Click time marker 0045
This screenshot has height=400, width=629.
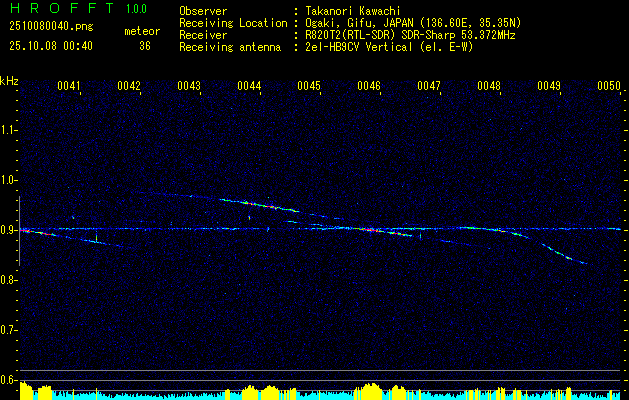[x=309, y=86]
